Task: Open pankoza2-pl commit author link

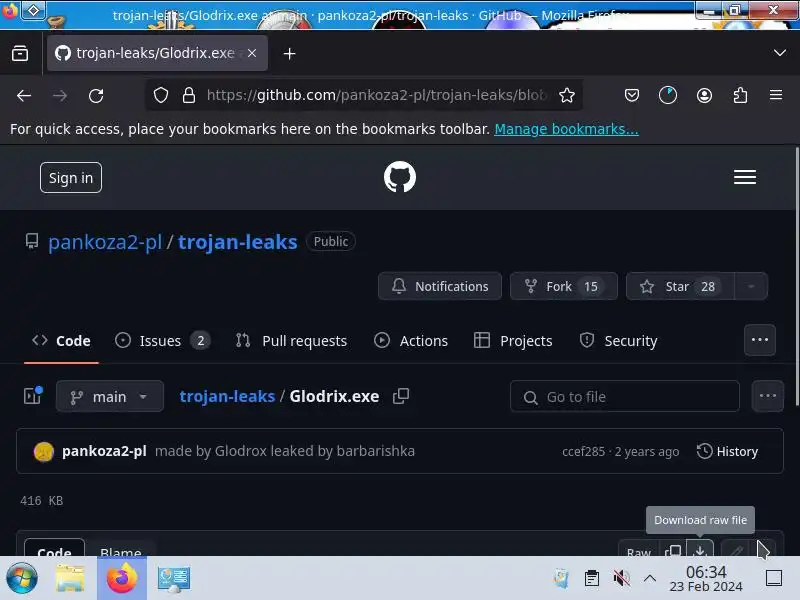Action: coord(104,451)
